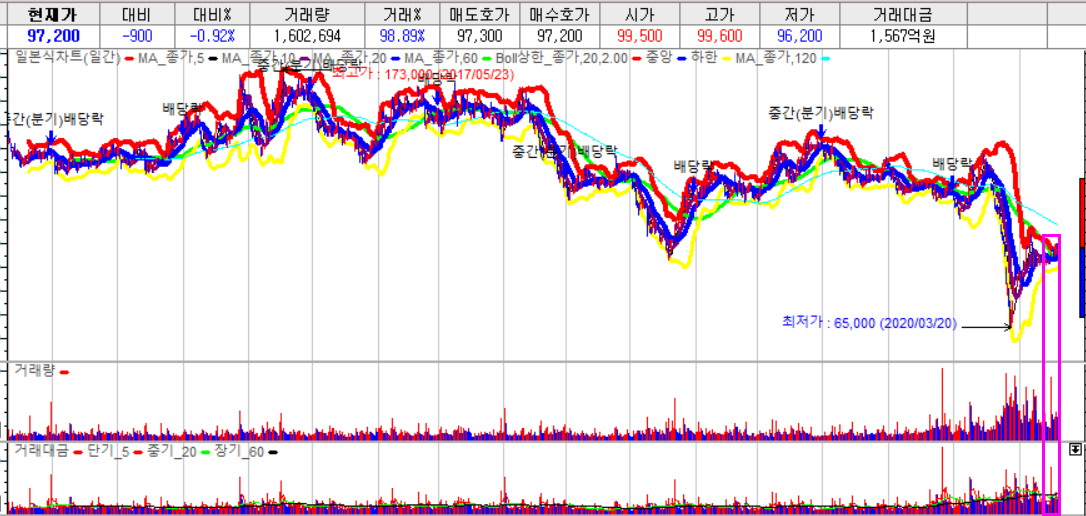Click the 장기_60 legend entry
The image size is (1086, 516).
tap(239, 451)
